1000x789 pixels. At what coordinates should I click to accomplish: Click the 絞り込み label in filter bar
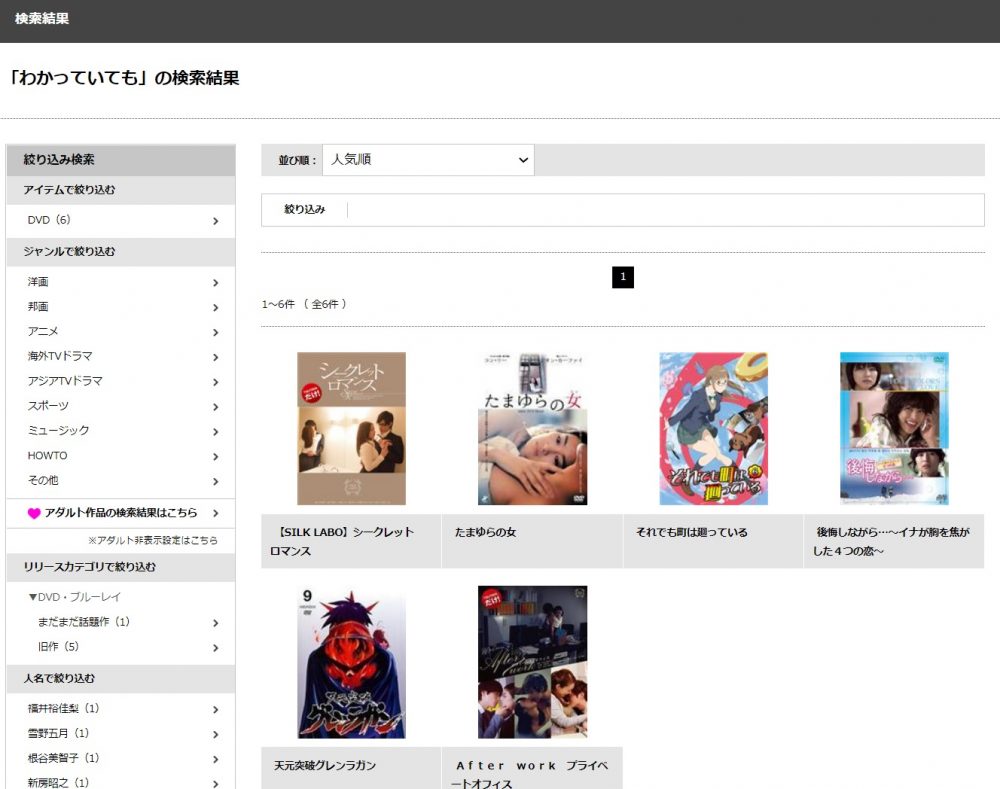point(305,209)
